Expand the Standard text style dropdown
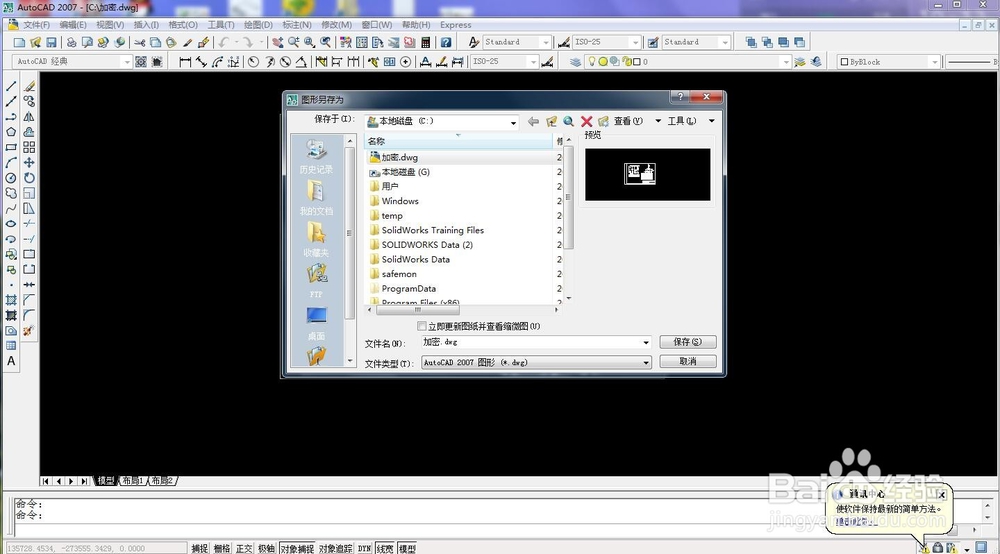Image resolution: width=1000 pixels, height=554 pixels. tap(545, 42)
